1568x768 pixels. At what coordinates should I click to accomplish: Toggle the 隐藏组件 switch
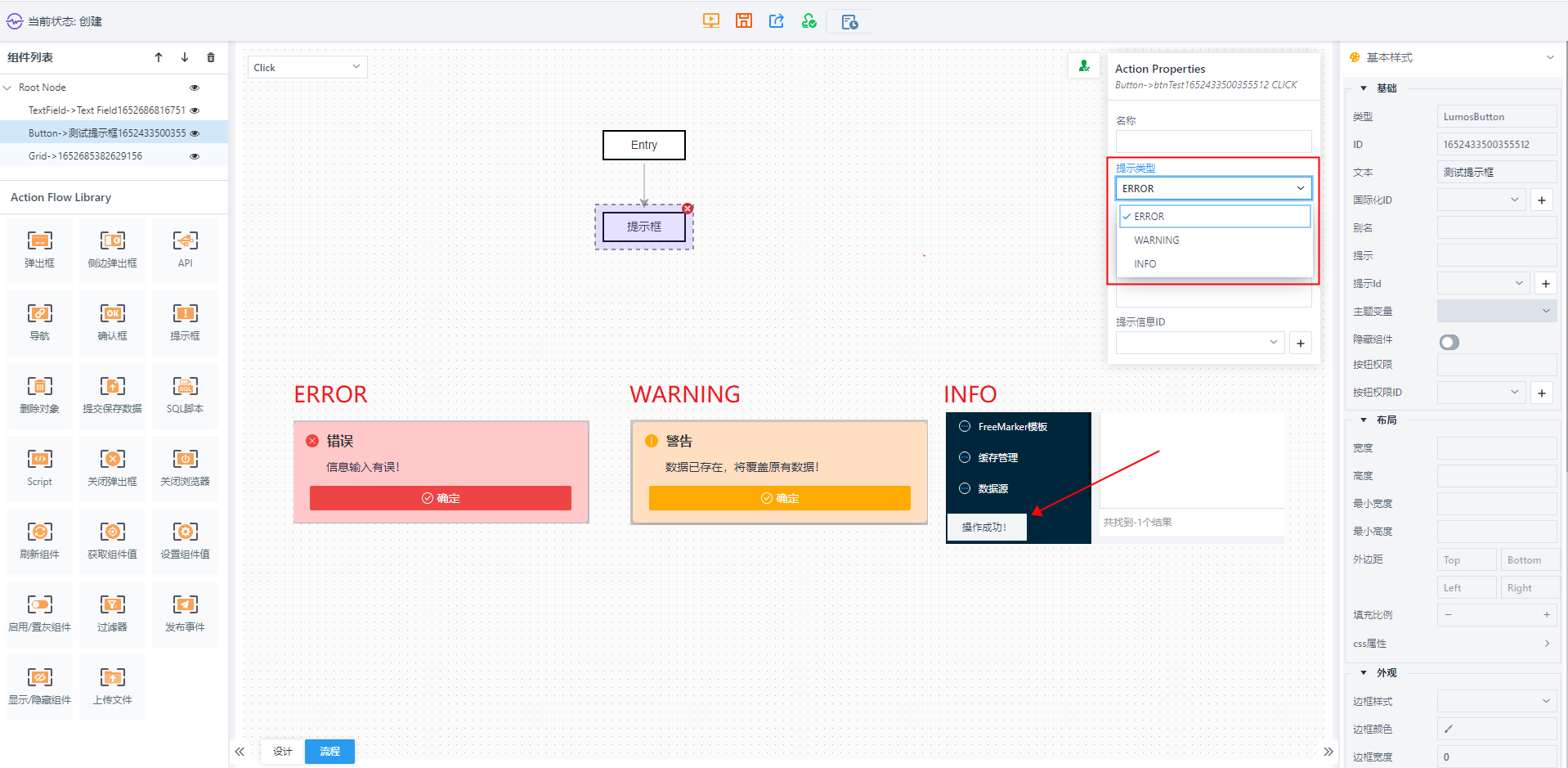tap(1449, 342)
